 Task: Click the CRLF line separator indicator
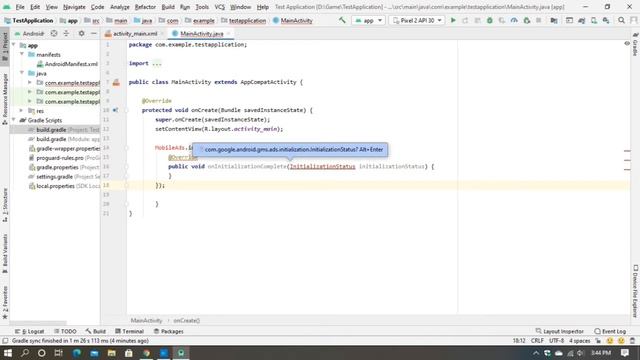537,341
